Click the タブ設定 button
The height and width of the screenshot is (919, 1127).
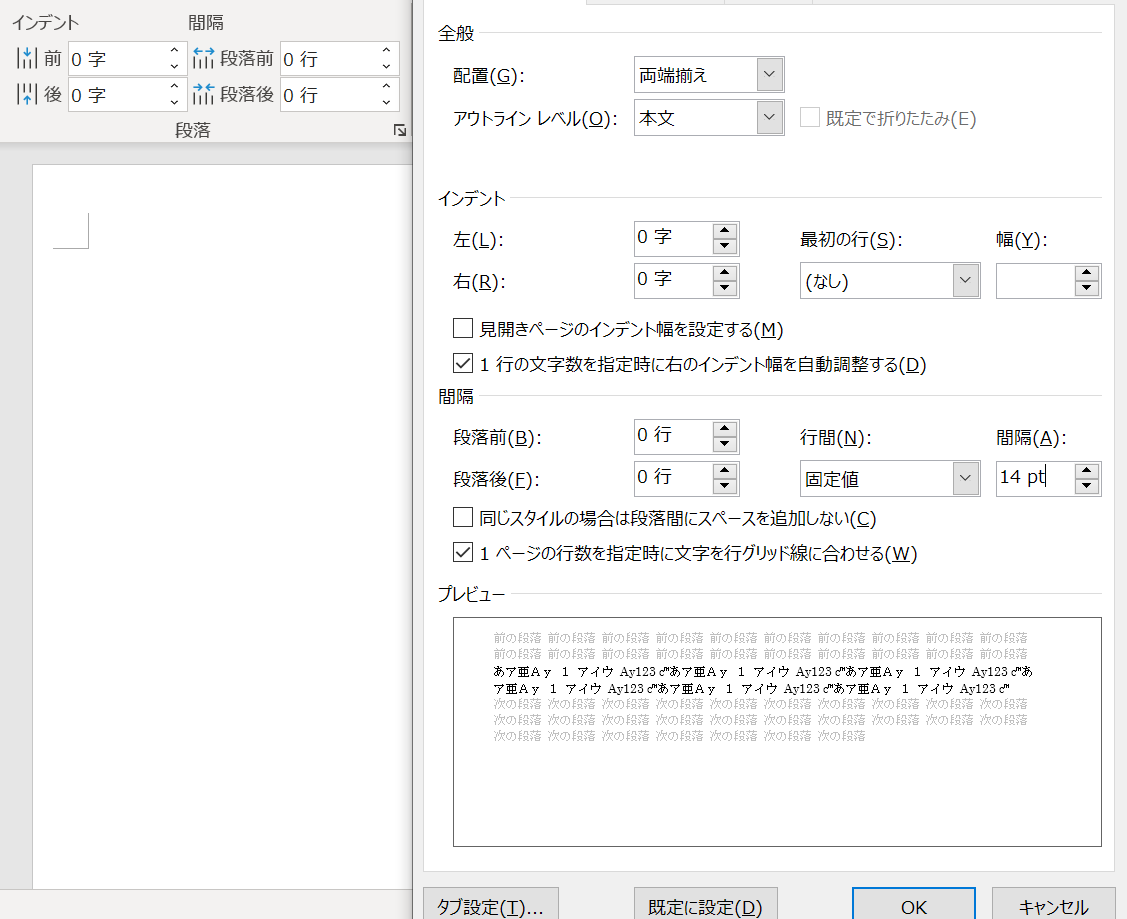pyautogui.click(x=490, y=906)
